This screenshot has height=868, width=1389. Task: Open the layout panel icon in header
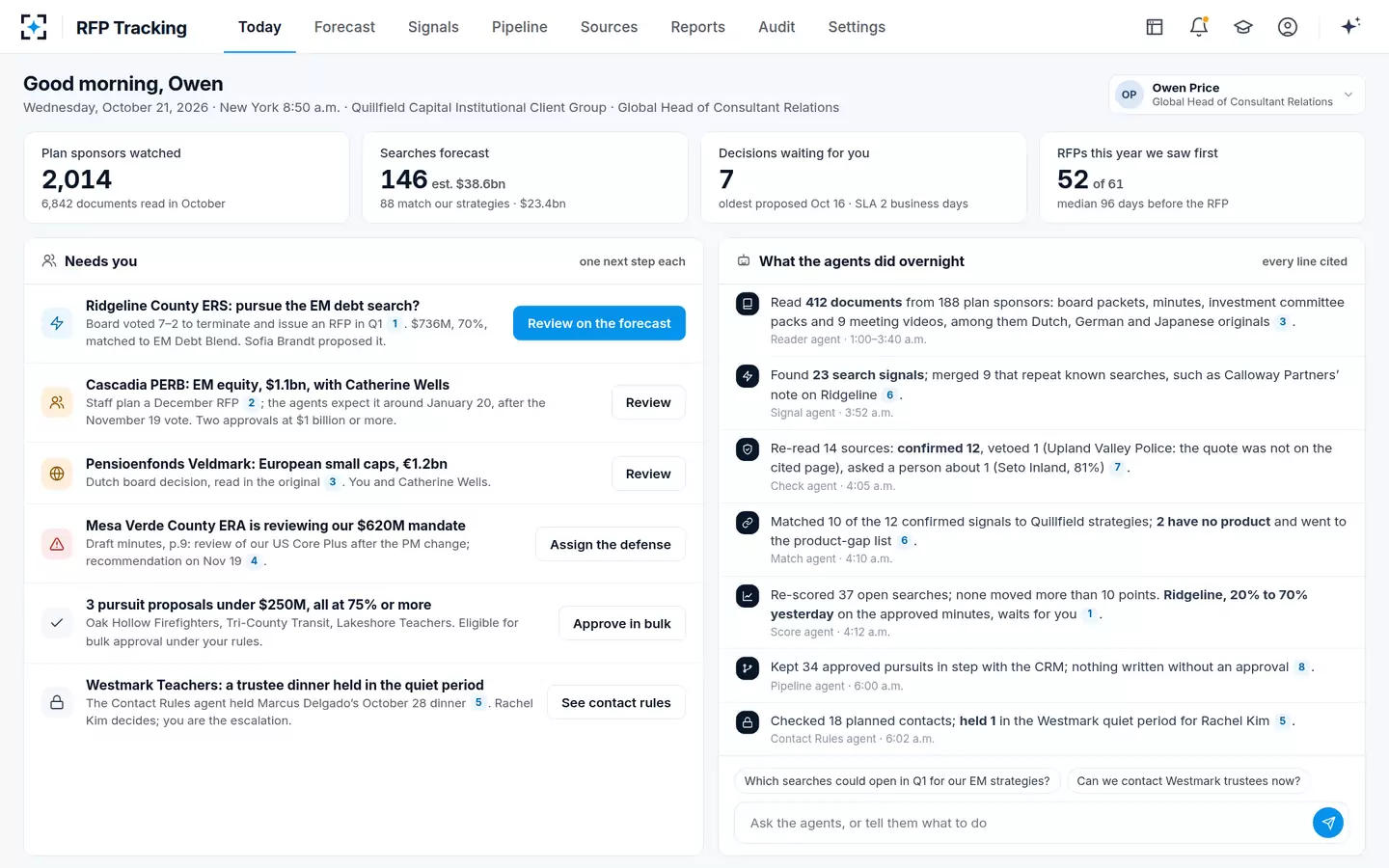1155,27
